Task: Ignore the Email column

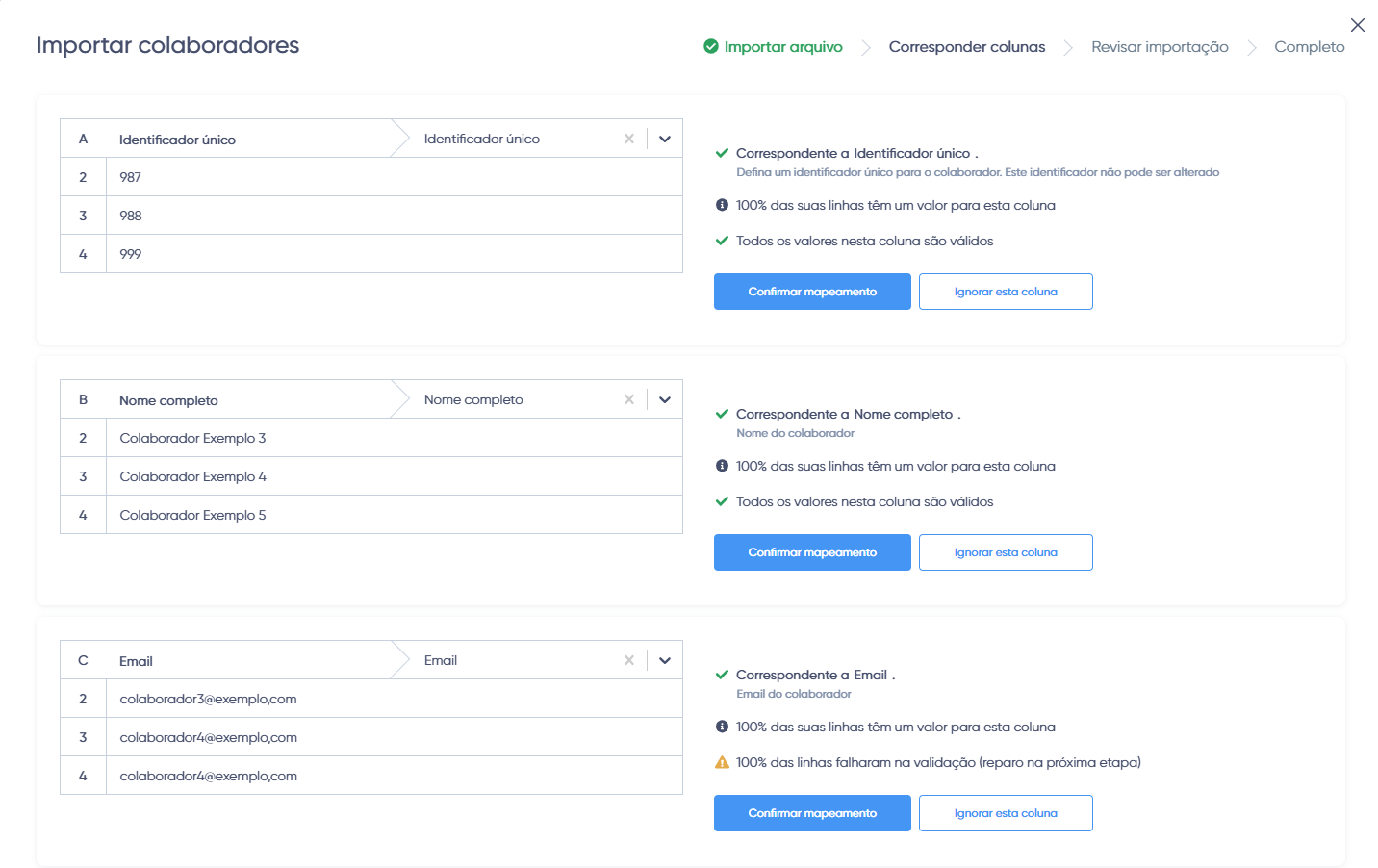Action: [x=1006, y=813]
